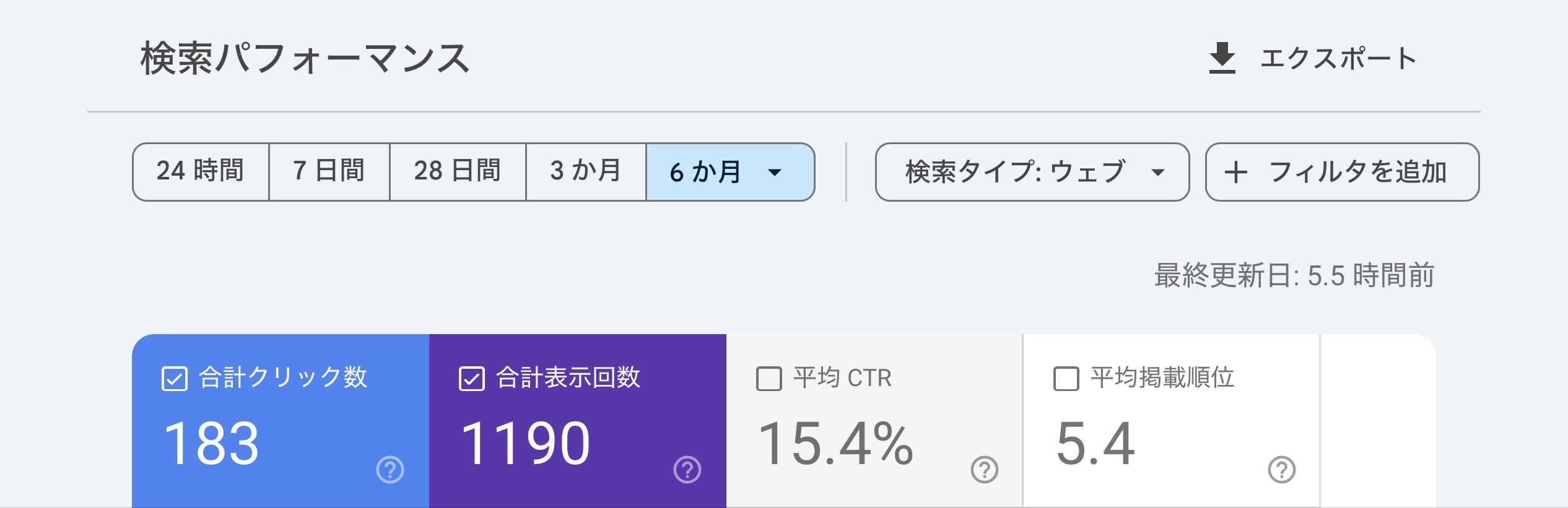Click help icon on 平均掲載順位 card

(x=1282, y=470)
